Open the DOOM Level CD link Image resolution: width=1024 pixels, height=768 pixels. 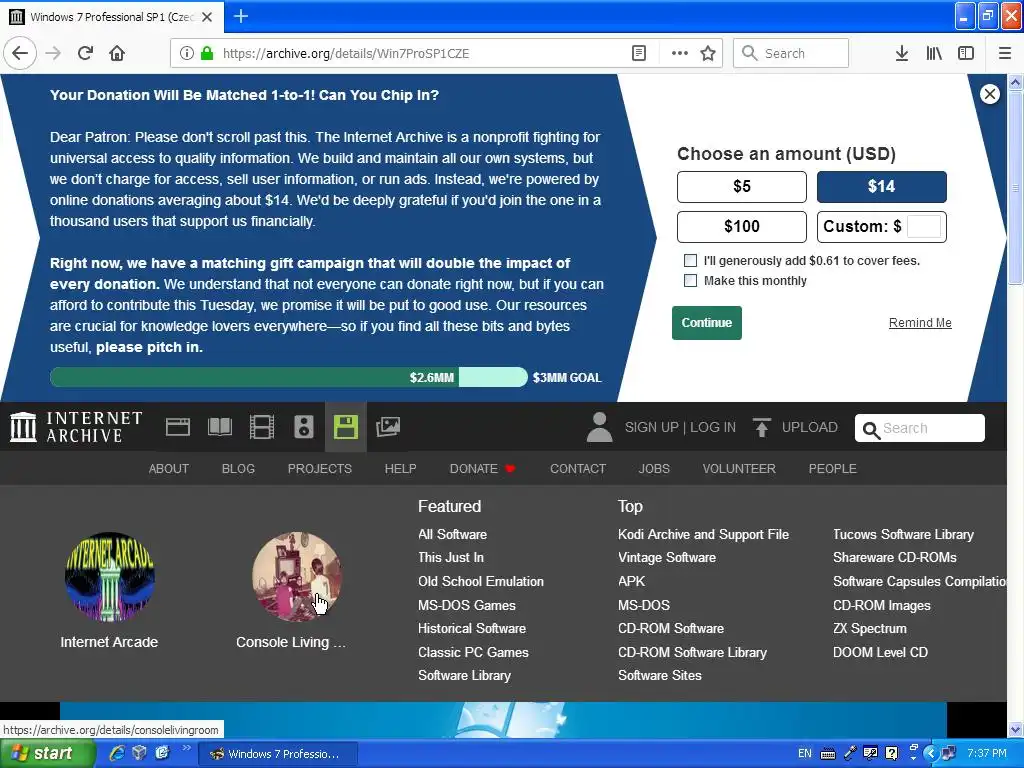[x=880, y=652]
